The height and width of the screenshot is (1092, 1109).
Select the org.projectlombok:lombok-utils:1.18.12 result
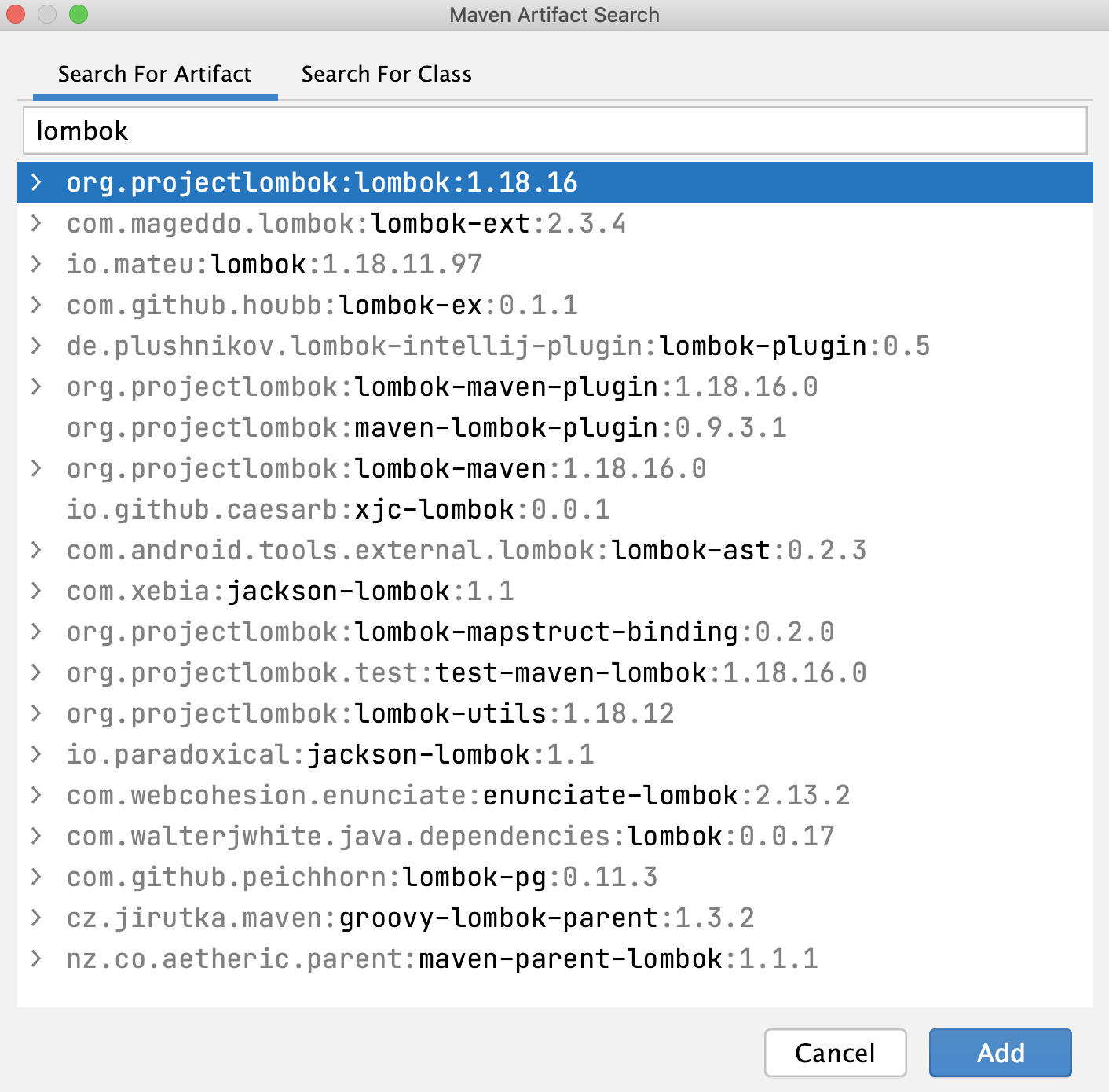pos(369,713)
